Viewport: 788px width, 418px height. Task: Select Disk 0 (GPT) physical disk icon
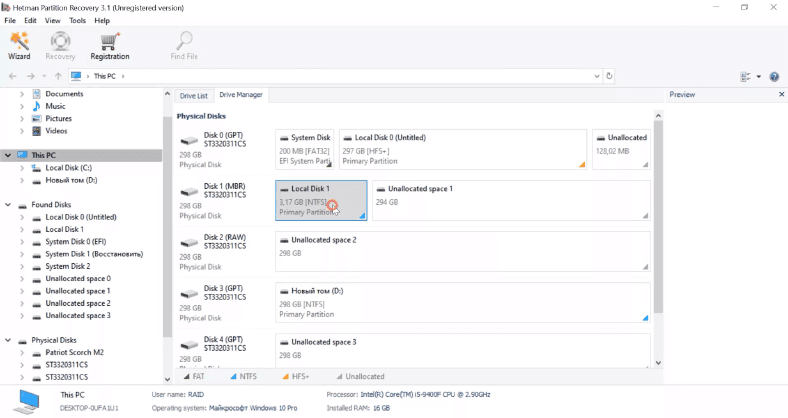point(189,141)
